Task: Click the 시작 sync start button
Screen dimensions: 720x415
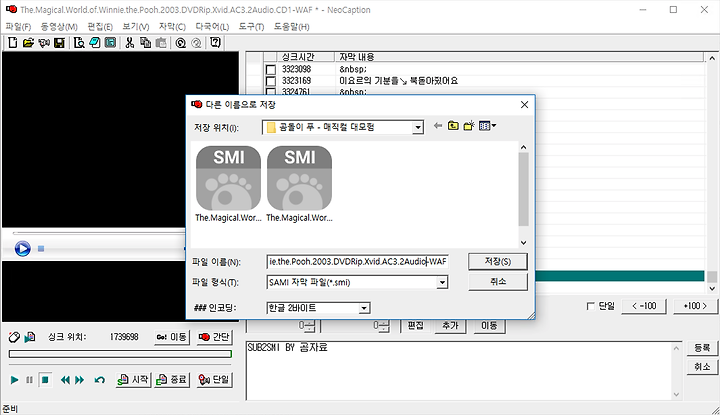Action: pyautogui.click(x=134, y=380)
